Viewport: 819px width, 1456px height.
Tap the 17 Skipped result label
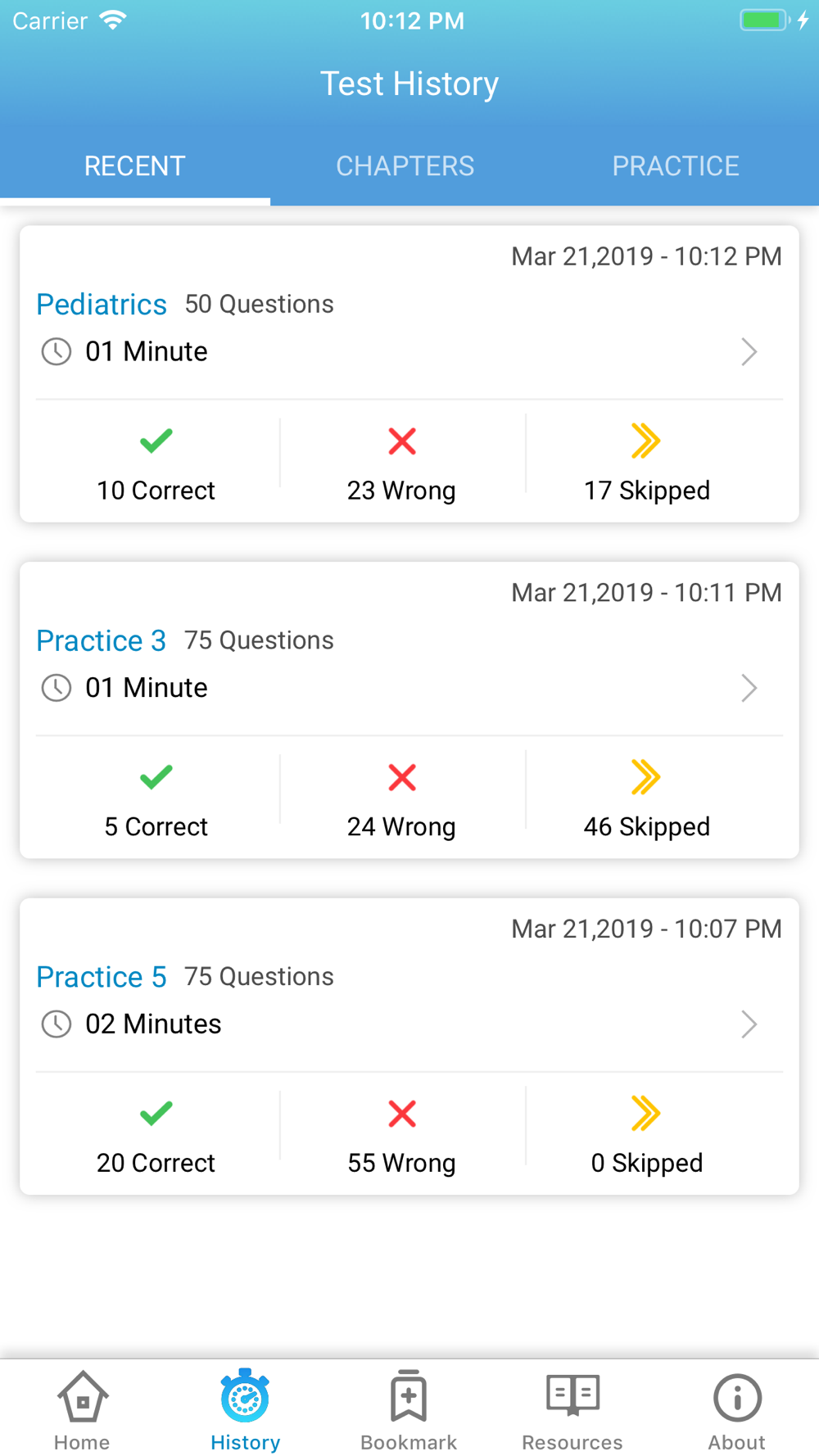pyautogui.click(x=647, y=491)
